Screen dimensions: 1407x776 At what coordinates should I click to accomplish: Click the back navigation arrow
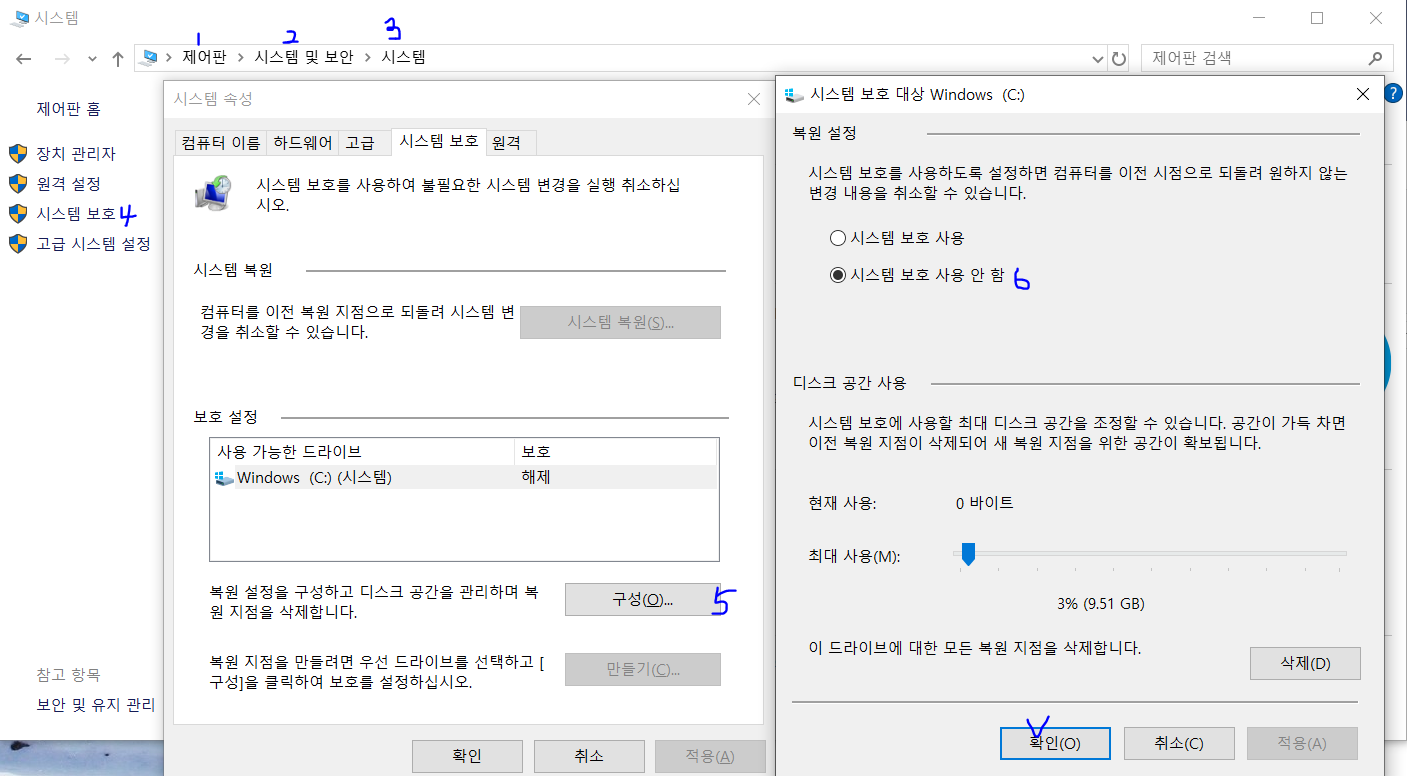click(x=24, y=59)
